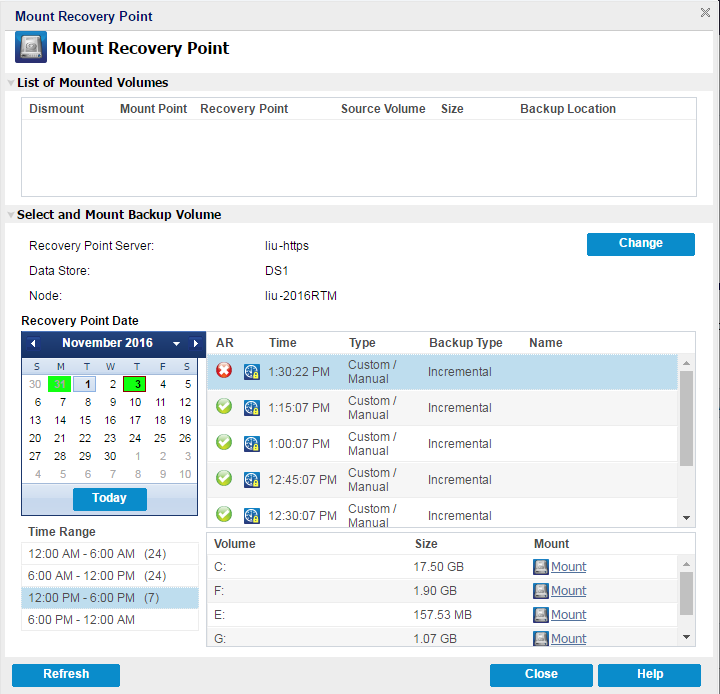Click the recovery point list scrollbar down arrow
The image size is (720, 694).
(x=686, y=517)
